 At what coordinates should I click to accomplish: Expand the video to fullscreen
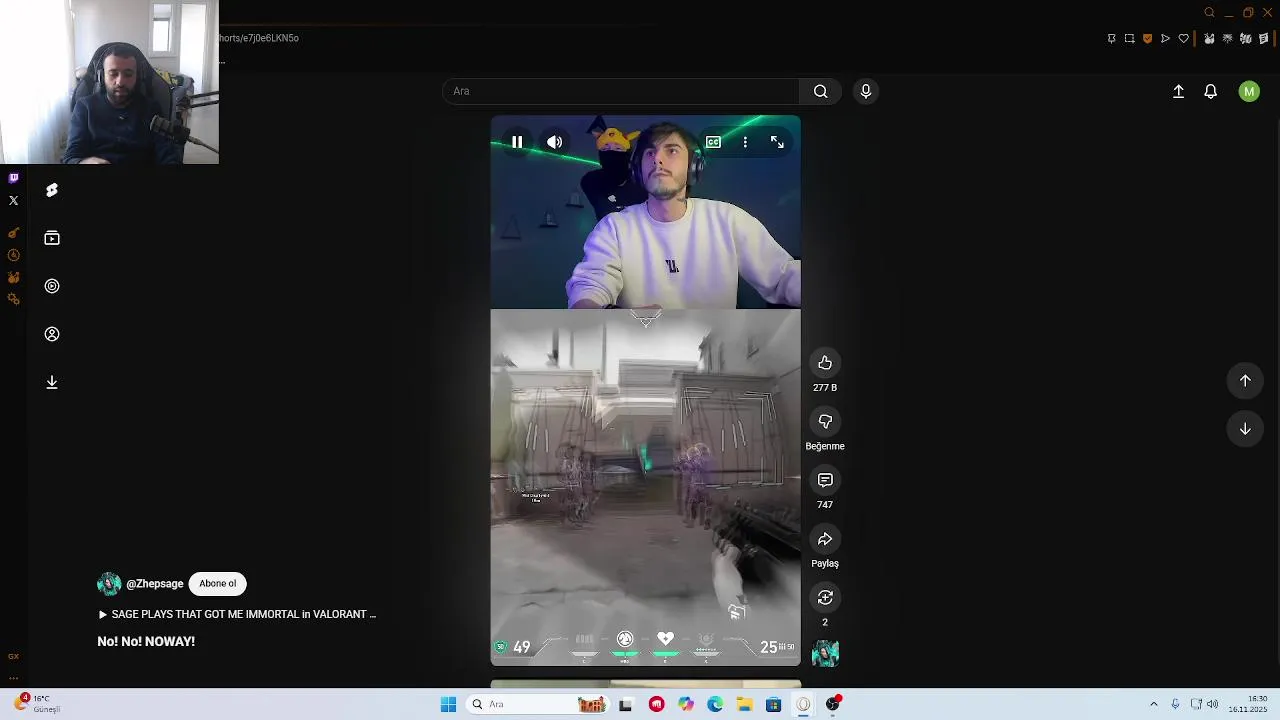point(777,142)
